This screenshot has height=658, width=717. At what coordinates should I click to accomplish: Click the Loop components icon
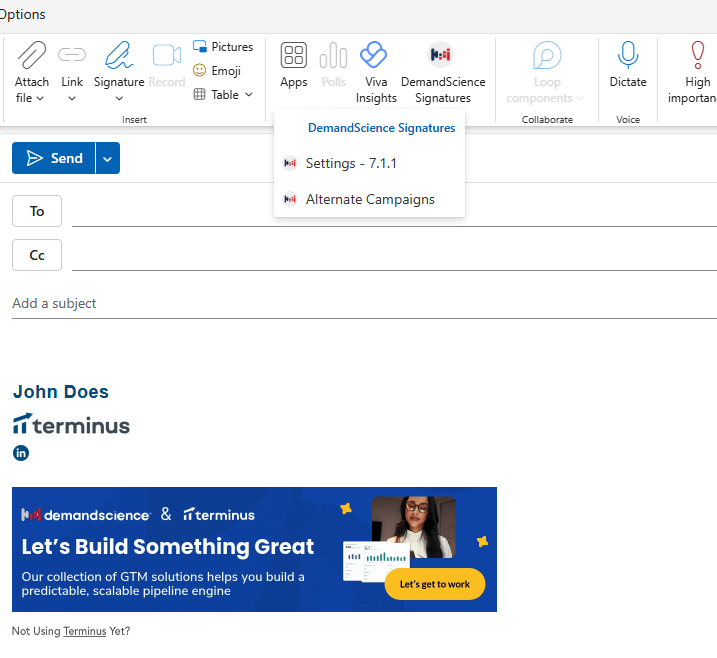point(547,55)
